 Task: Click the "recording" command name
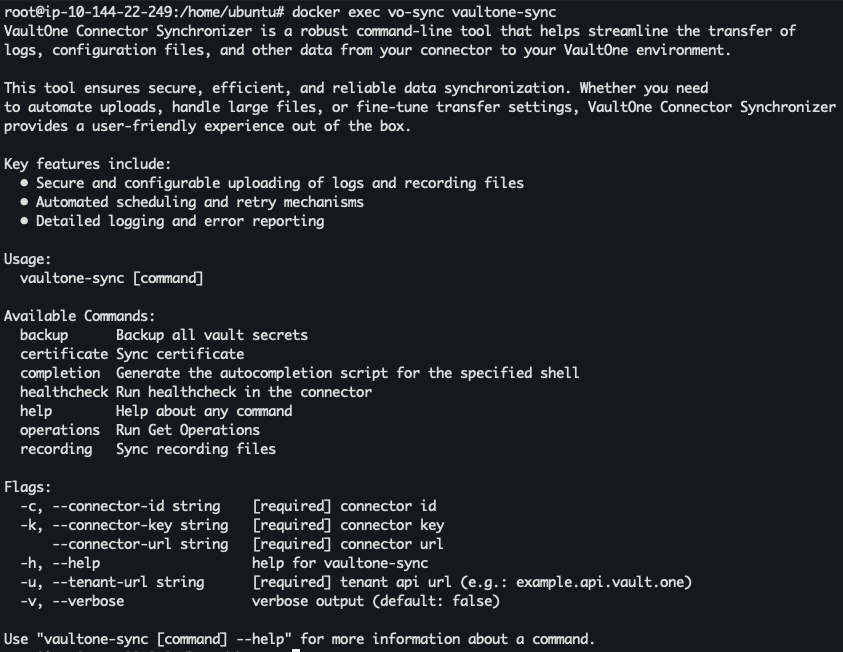coord(56,449)
